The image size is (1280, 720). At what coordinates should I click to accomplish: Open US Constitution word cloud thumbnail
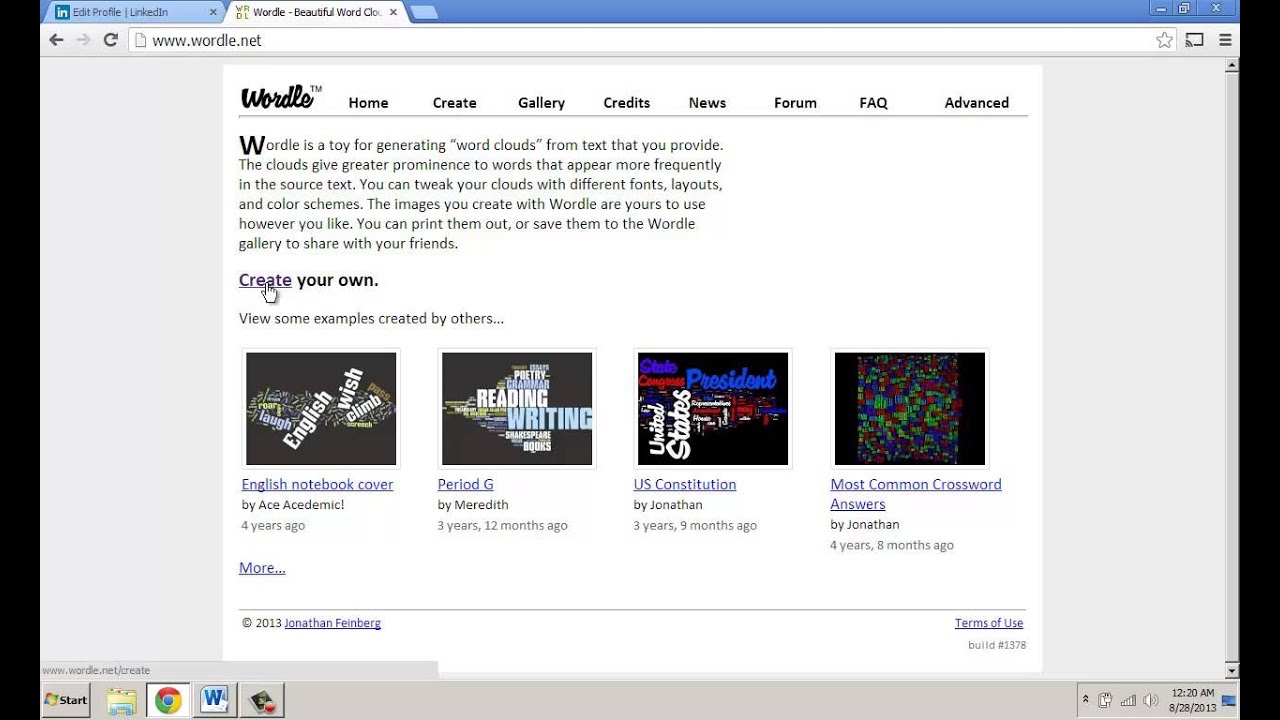(x=713, y=408)
